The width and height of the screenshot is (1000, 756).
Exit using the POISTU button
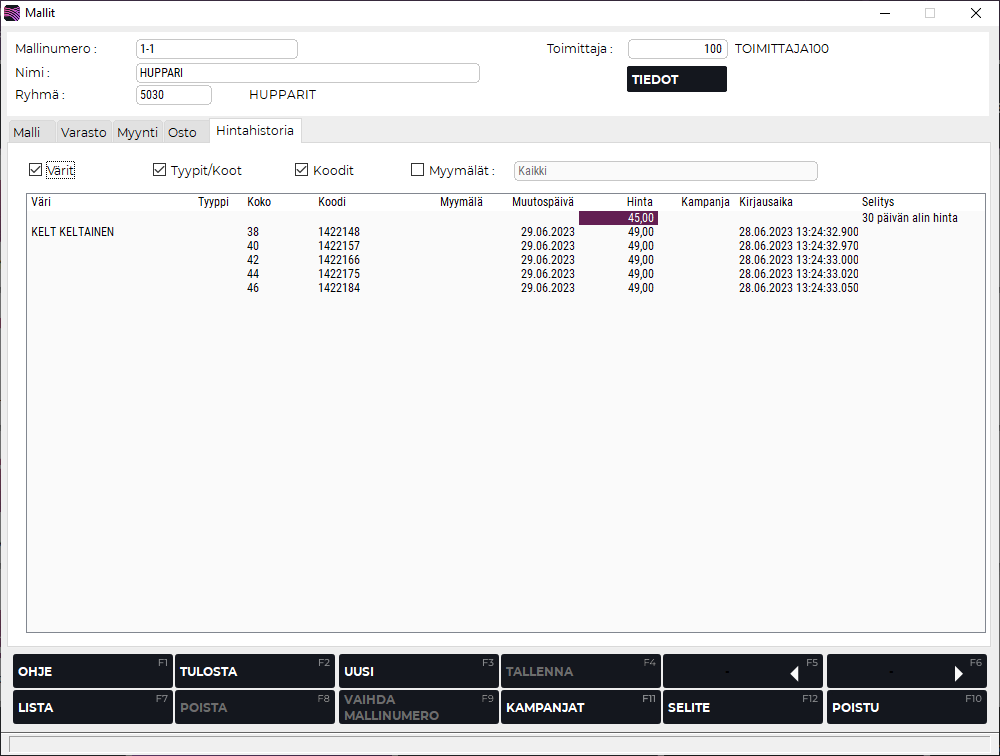click(905, 707)
